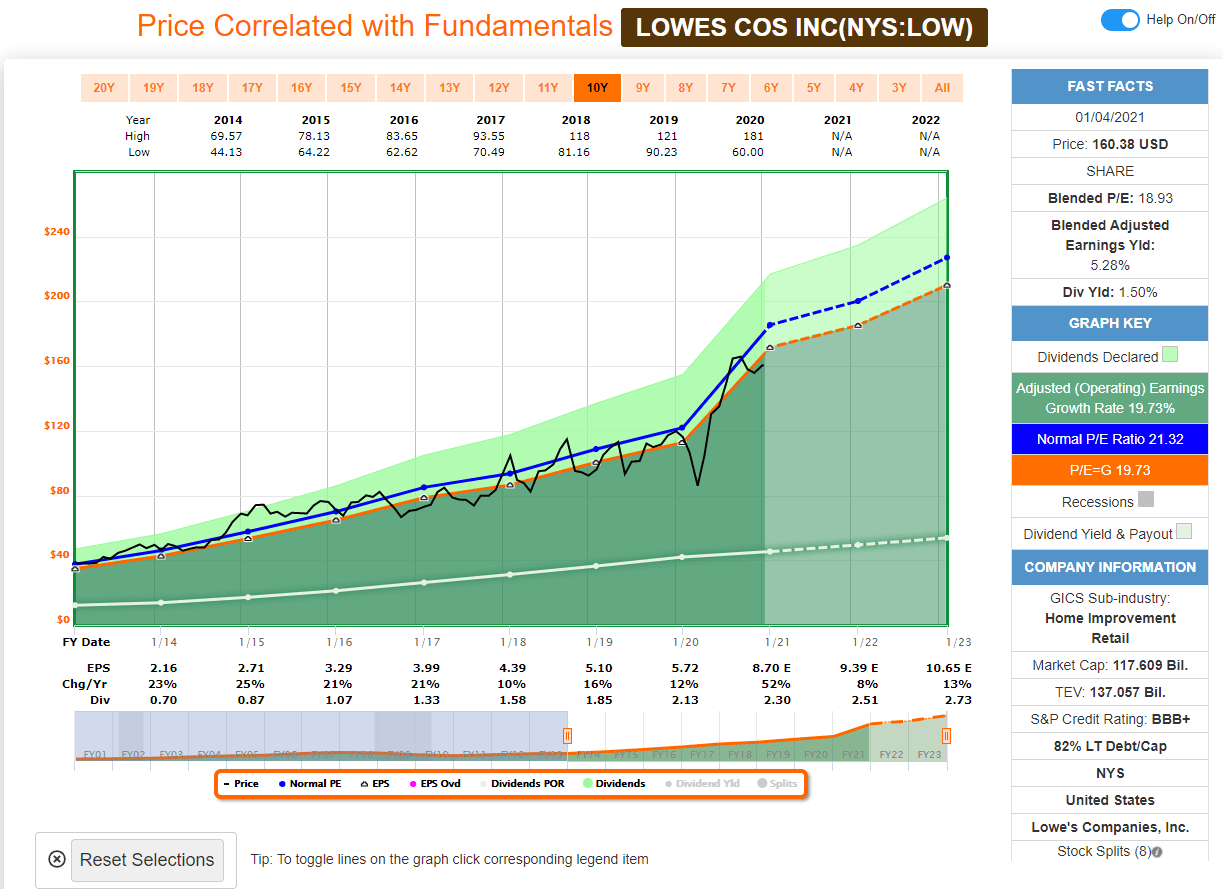
Task: Click the blue Normal P/E Ratio 21.32 key badge
Action: tap(1109, 438)
